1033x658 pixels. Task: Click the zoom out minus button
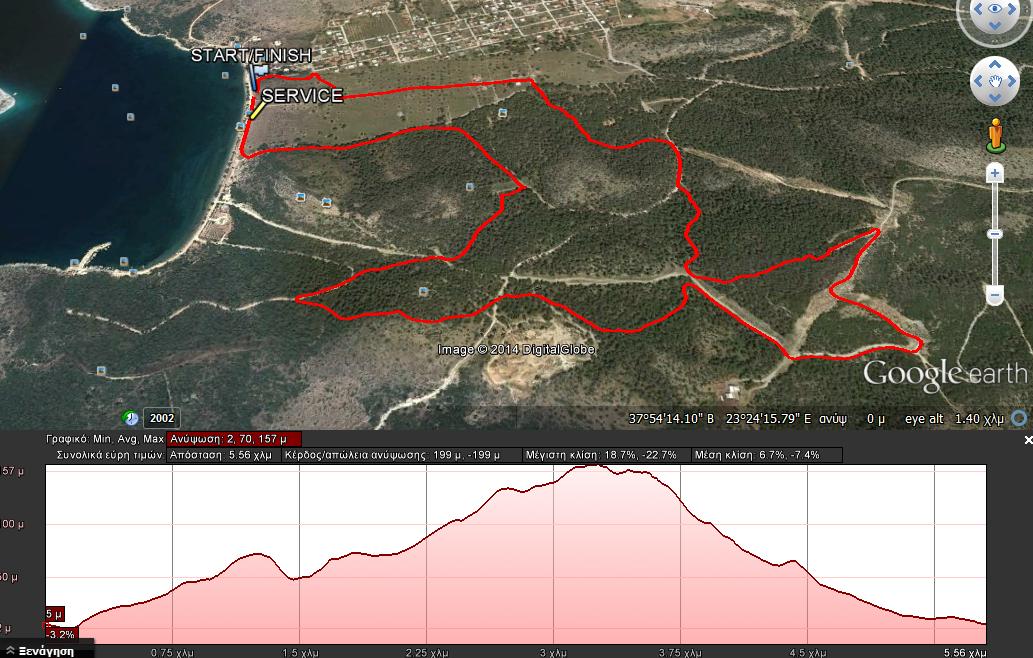[994, 295]
